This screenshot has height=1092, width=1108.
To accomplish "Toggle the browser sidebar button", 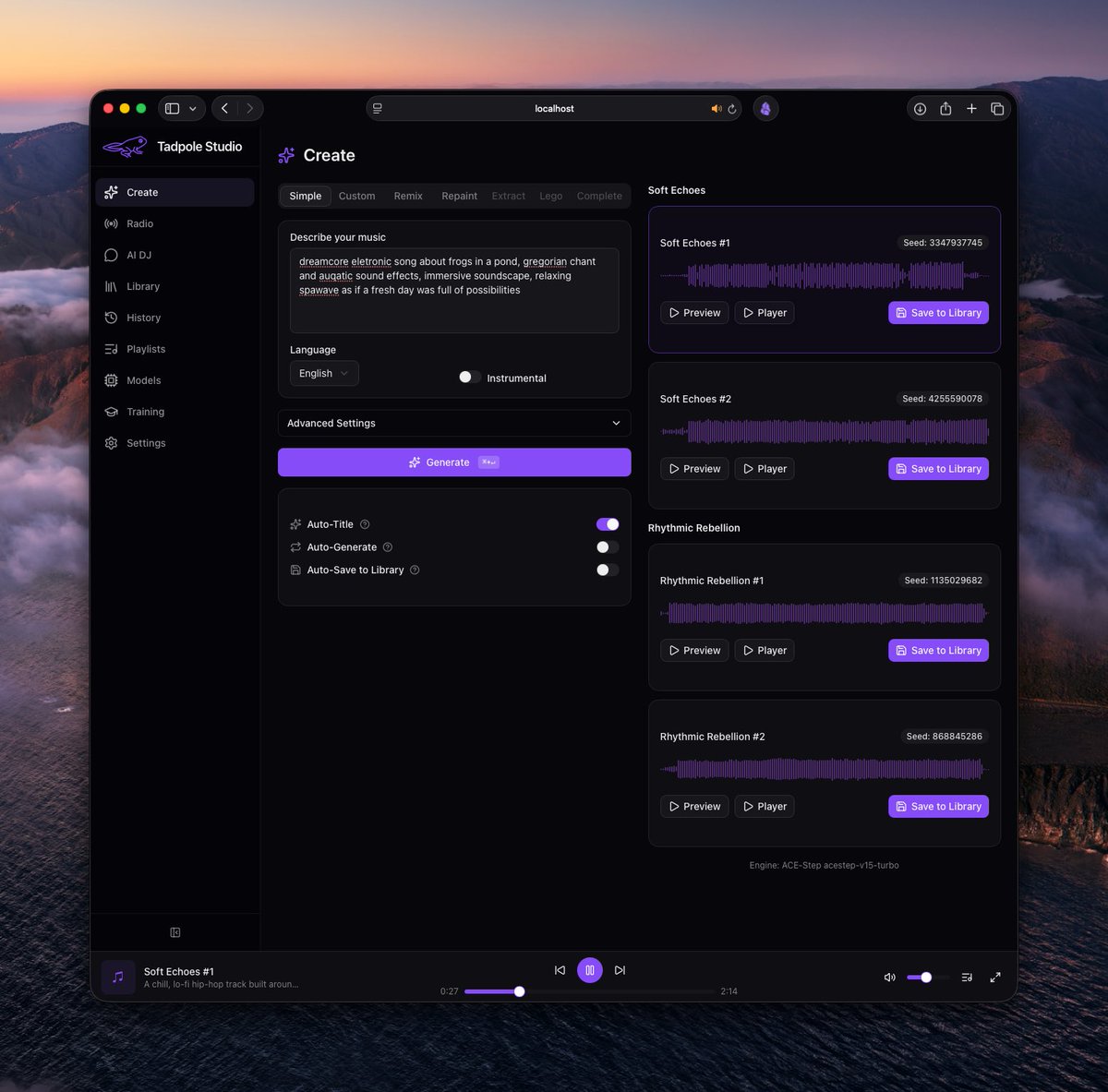I will [x=173, y=109].
